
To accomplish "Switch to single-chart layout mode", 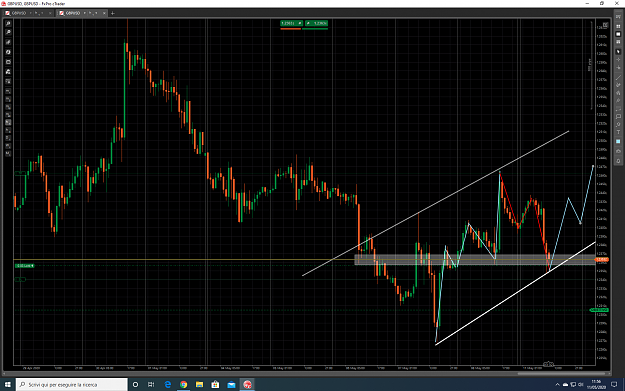I will 618,34.
